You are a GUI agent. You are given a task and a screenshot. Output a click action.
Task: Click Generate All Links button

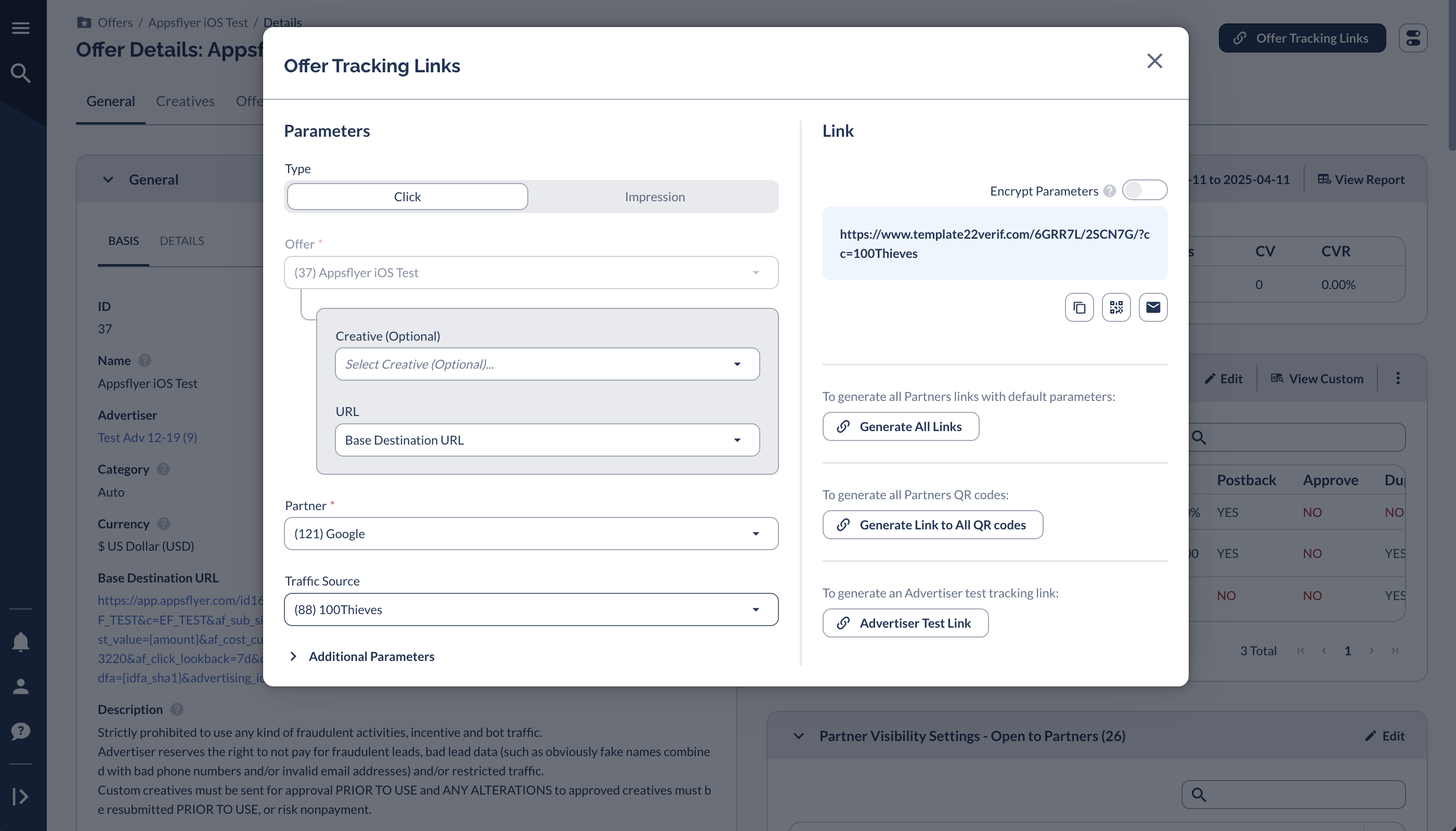click(x=901, y=426)
